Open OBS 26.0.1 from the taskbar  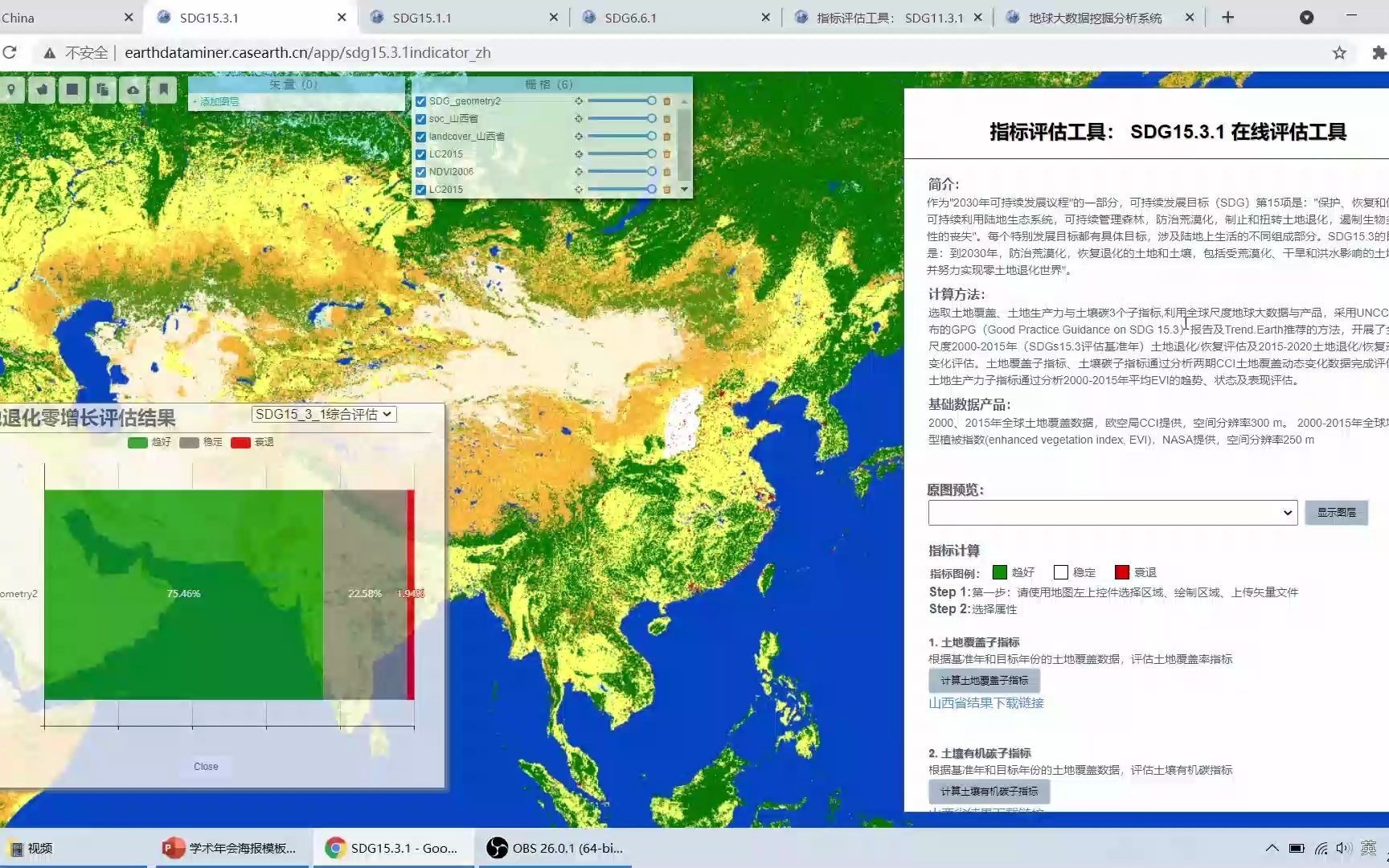tap(556, 848)
